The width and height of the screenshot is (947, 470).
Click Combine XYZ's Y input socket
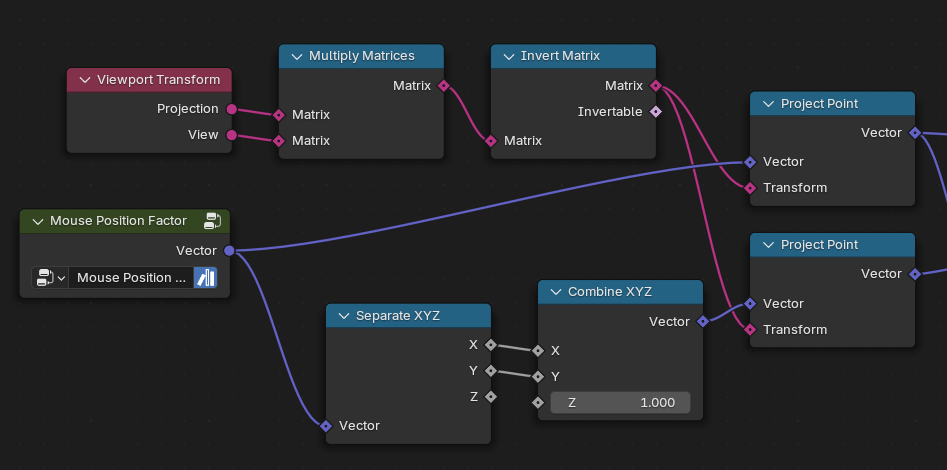[538, 377]
